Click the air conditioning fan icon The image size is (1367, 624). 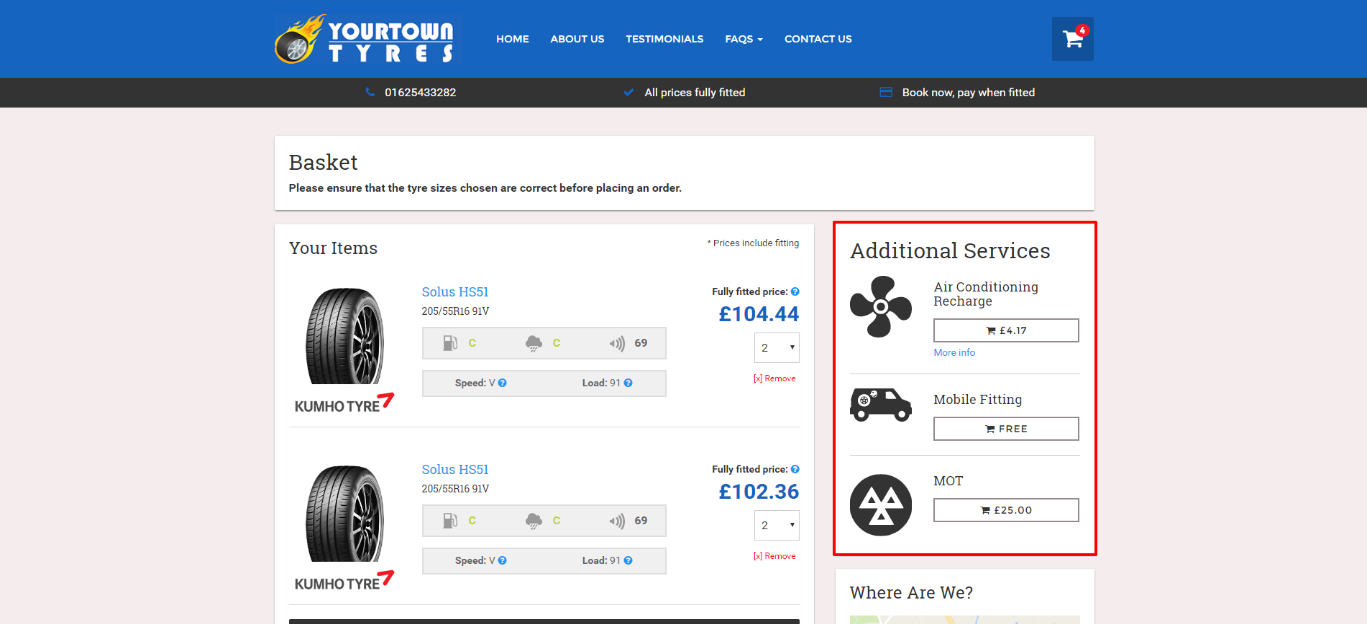click(x=881, y=307)
